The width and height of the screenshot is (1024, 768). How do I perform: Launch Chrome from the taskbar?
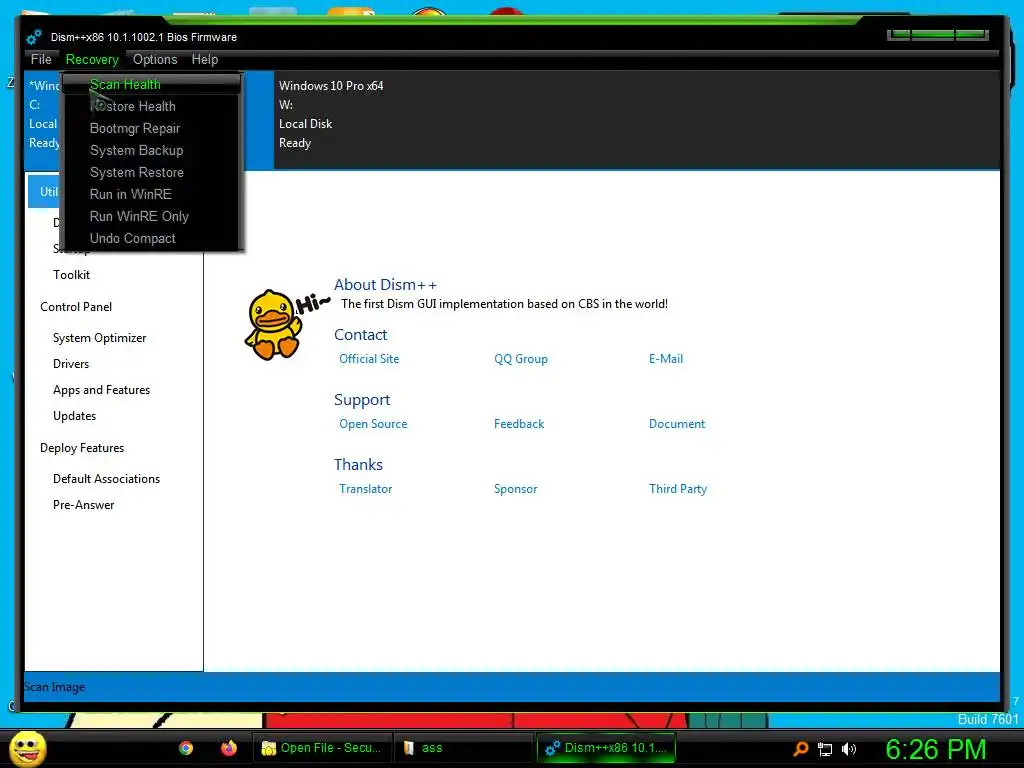click(186, 748)
